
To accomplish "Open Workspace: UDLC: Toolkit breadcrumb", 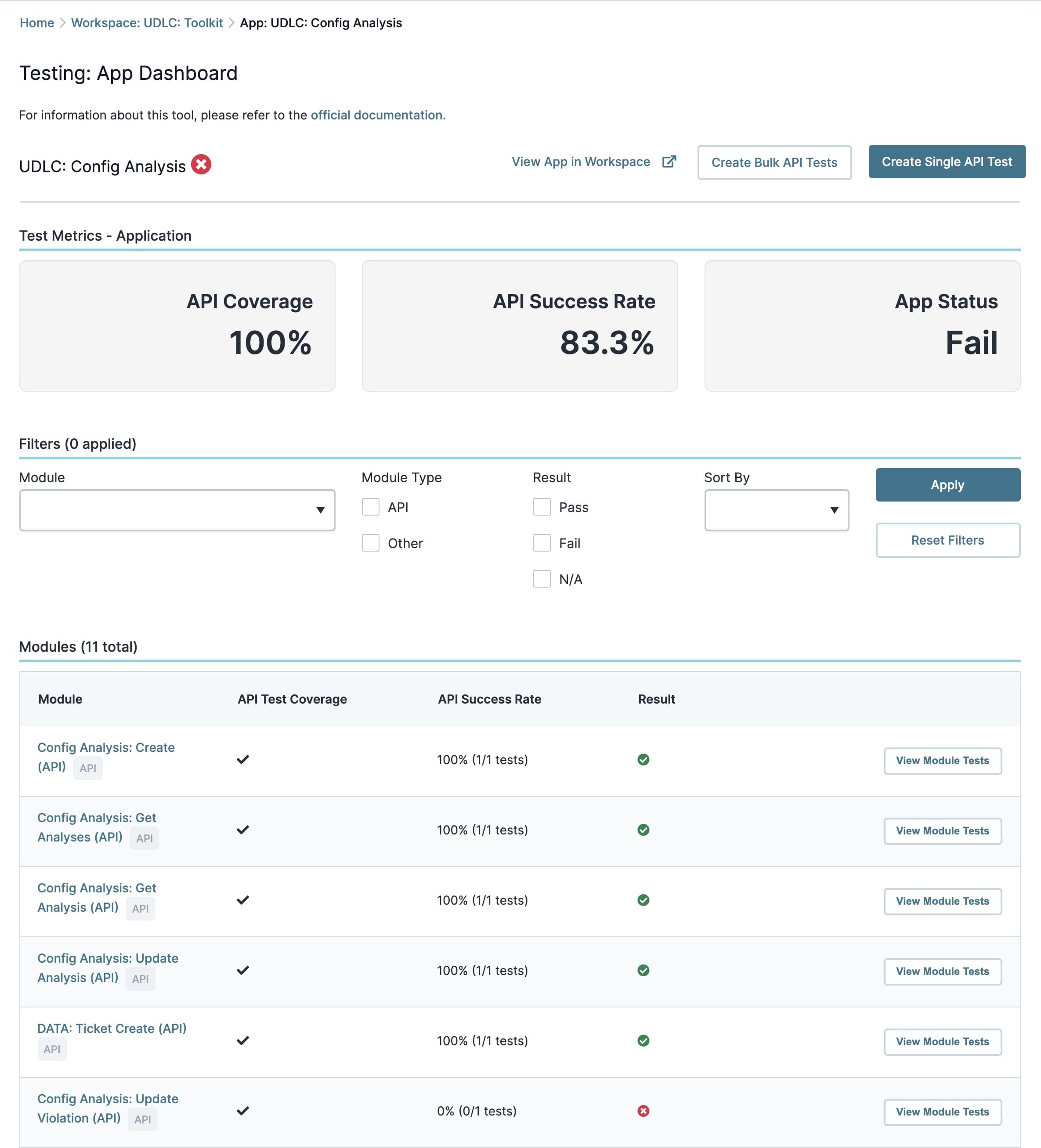I will point(147,23).
